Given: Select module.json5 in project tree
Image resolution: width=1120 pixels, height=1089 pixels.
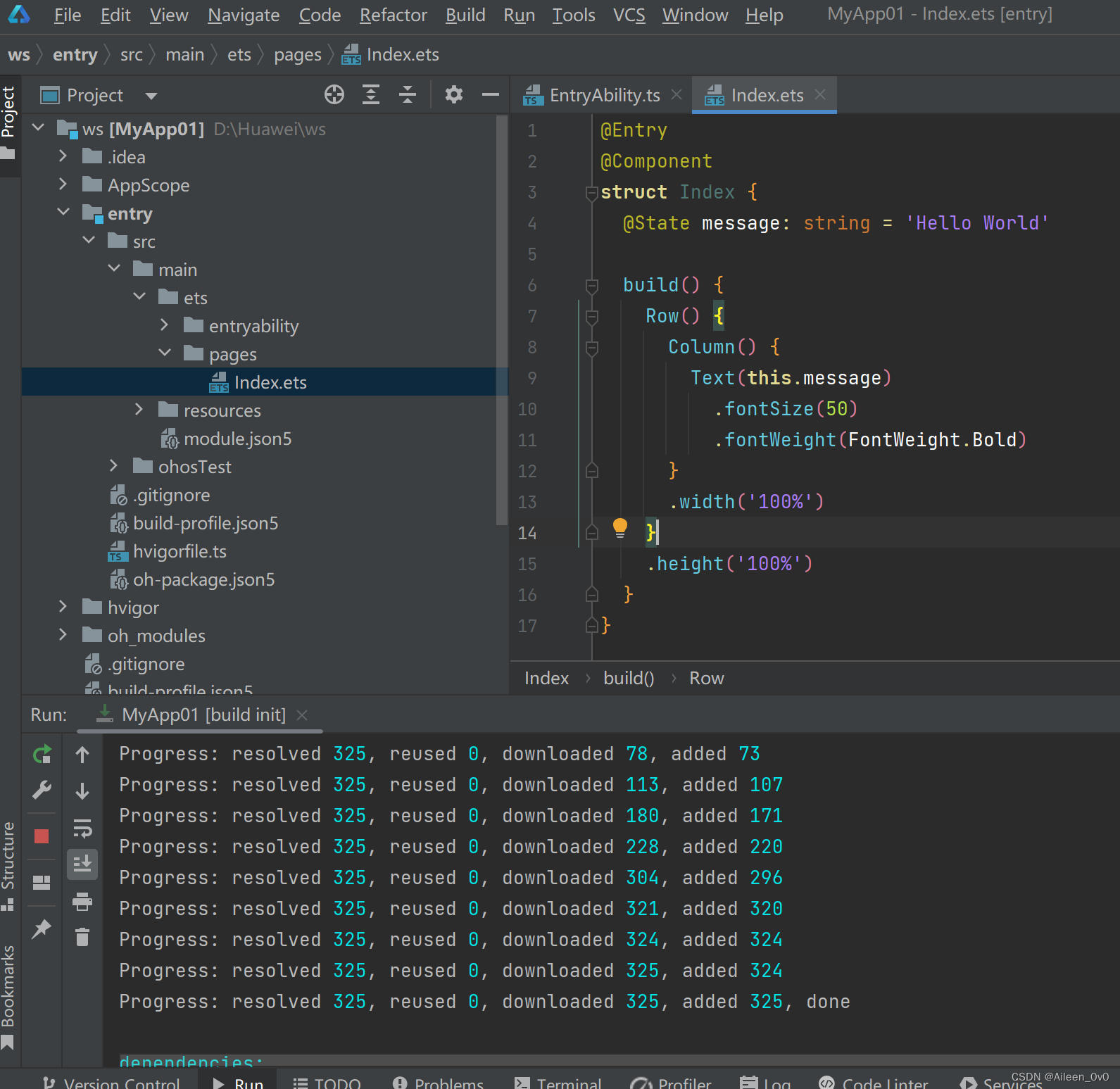Looking at the screenshot, I should (237, 439).
